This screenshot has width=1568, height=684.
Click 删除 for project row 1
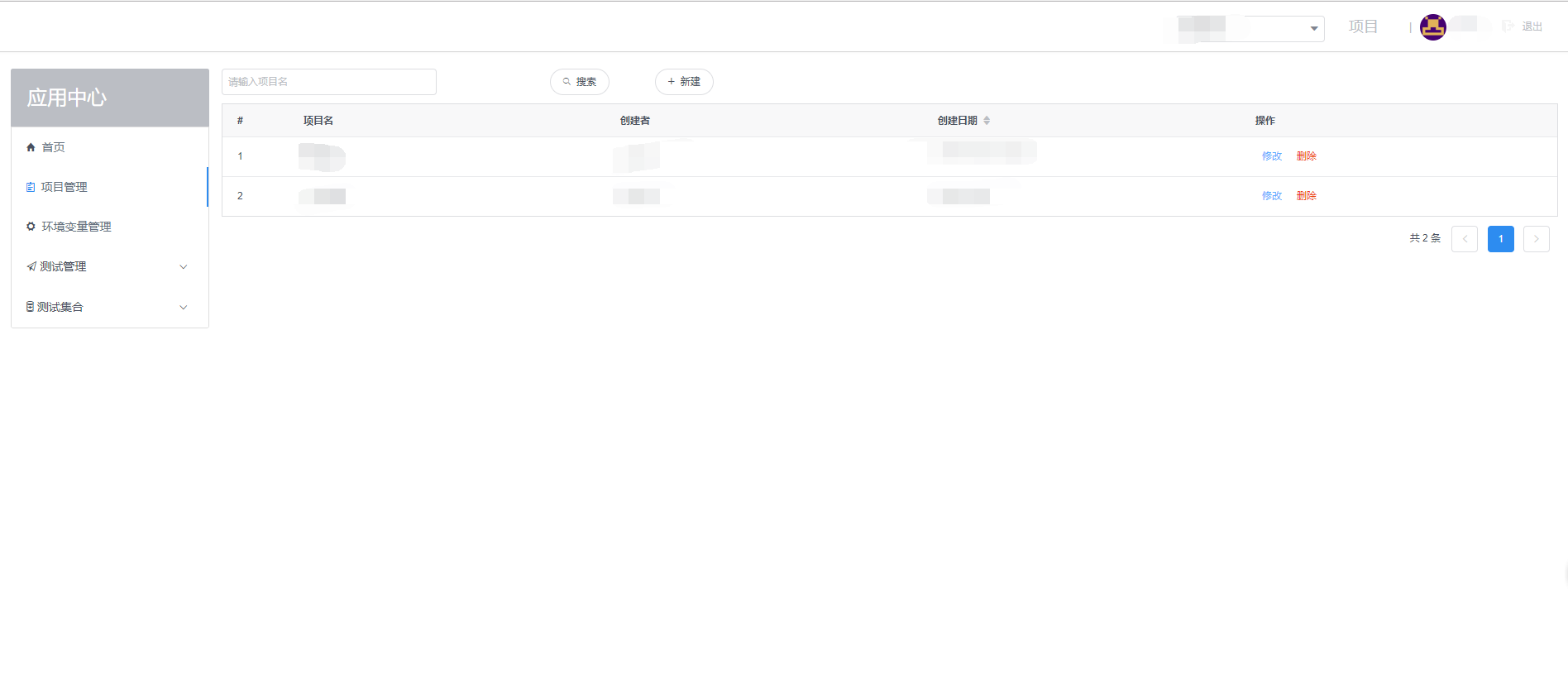coord(1307,156)
